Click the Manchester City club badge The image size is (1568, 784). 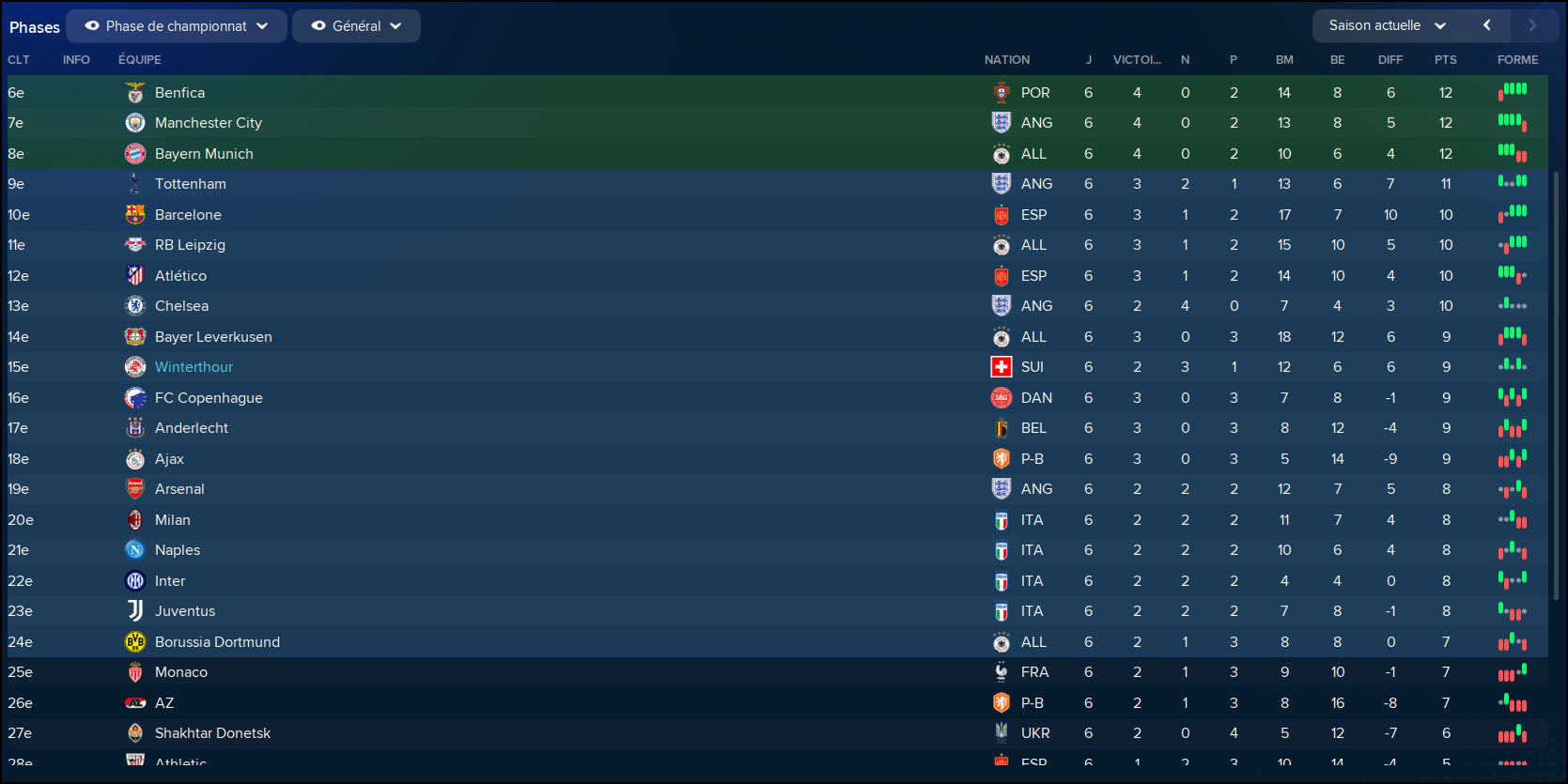click(135, 123)
